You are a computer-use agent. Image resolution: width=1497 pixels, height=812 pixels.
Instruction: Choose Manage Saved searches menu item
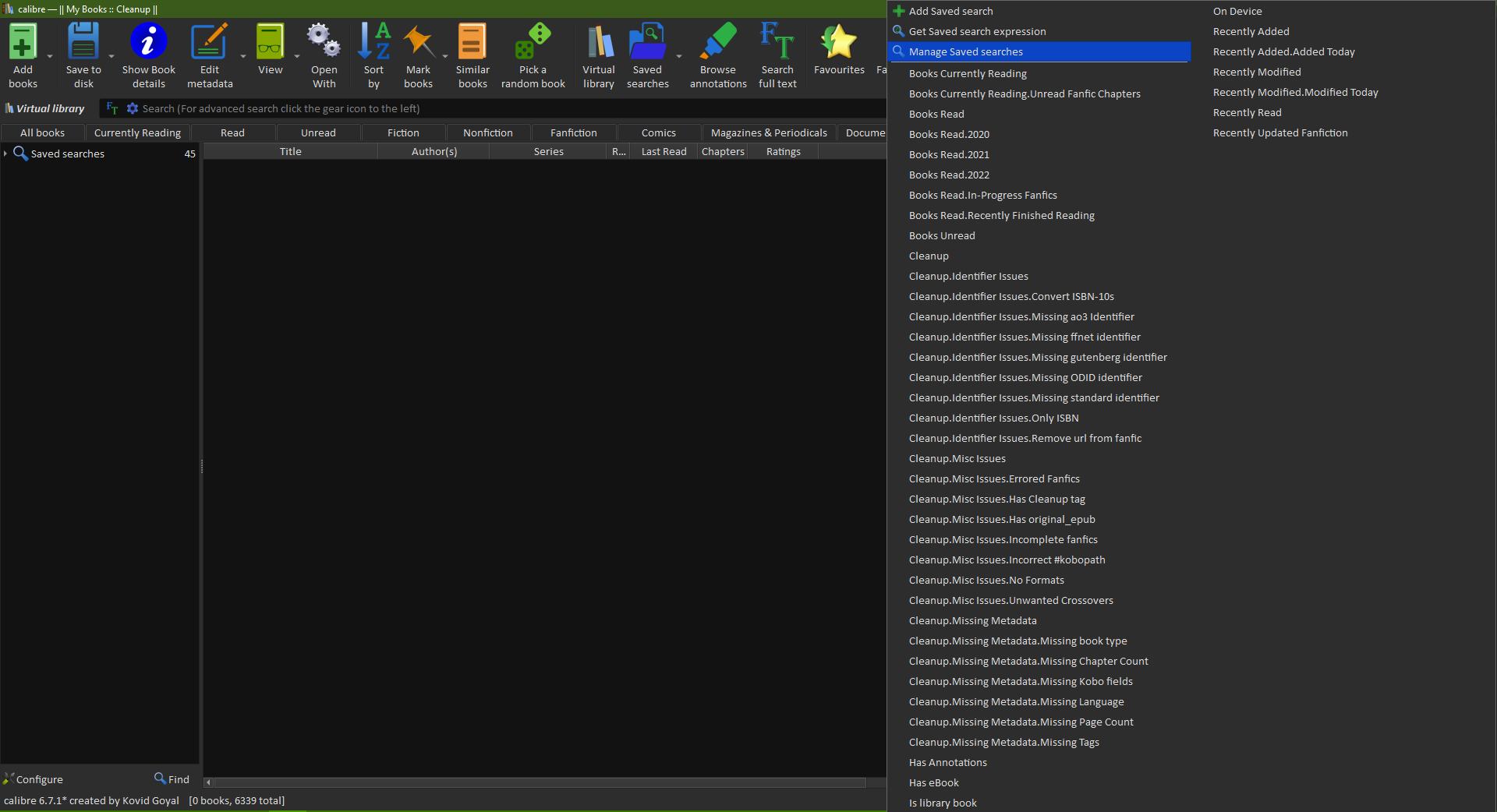point(1039,51)
